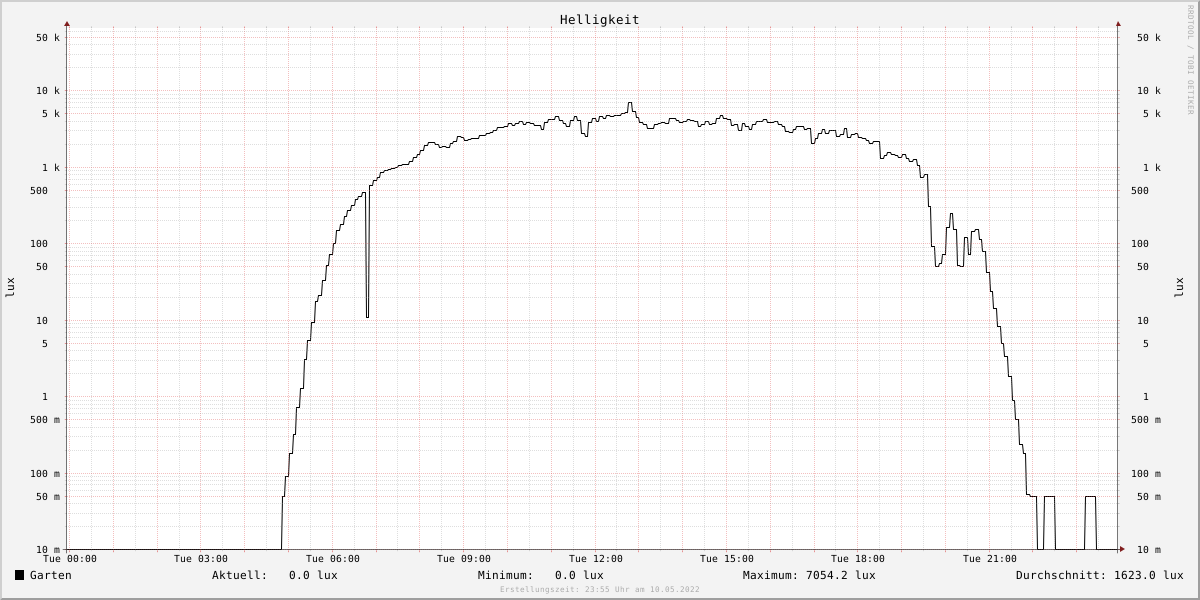Image resolution: width=1200 pixels, height=600 pixels.
Task: Select the "10 m" label on right axis
Action: pos(1149,550)
